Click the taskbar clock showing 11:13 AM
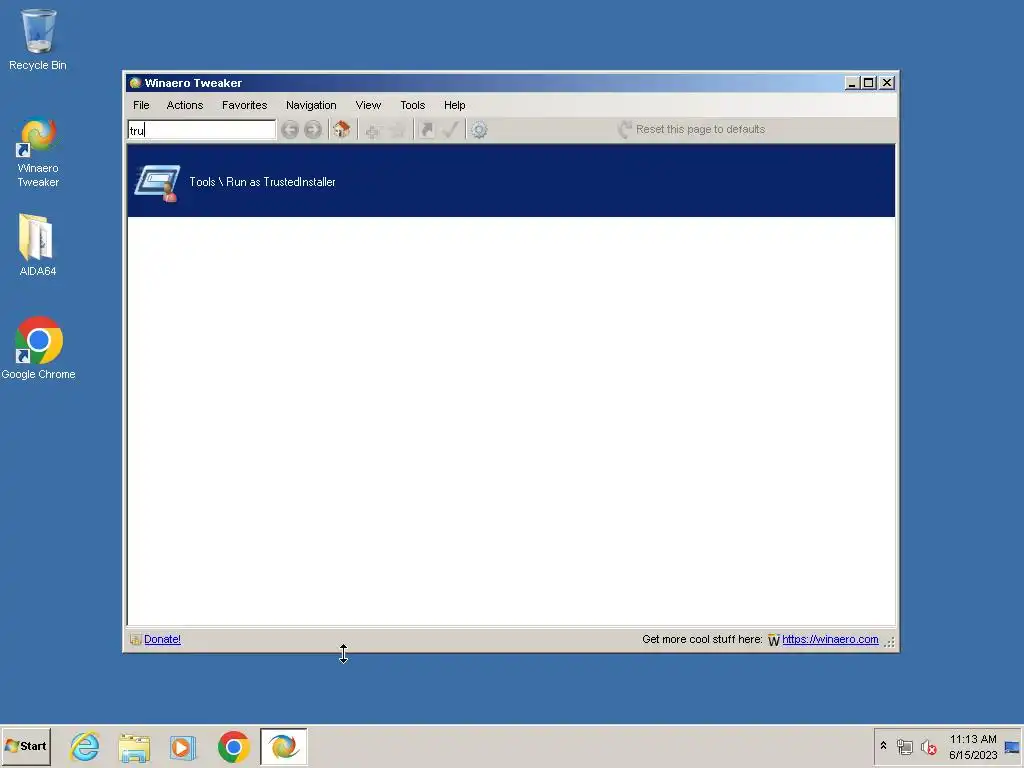 pyautogui.click(x=973, y=747)
